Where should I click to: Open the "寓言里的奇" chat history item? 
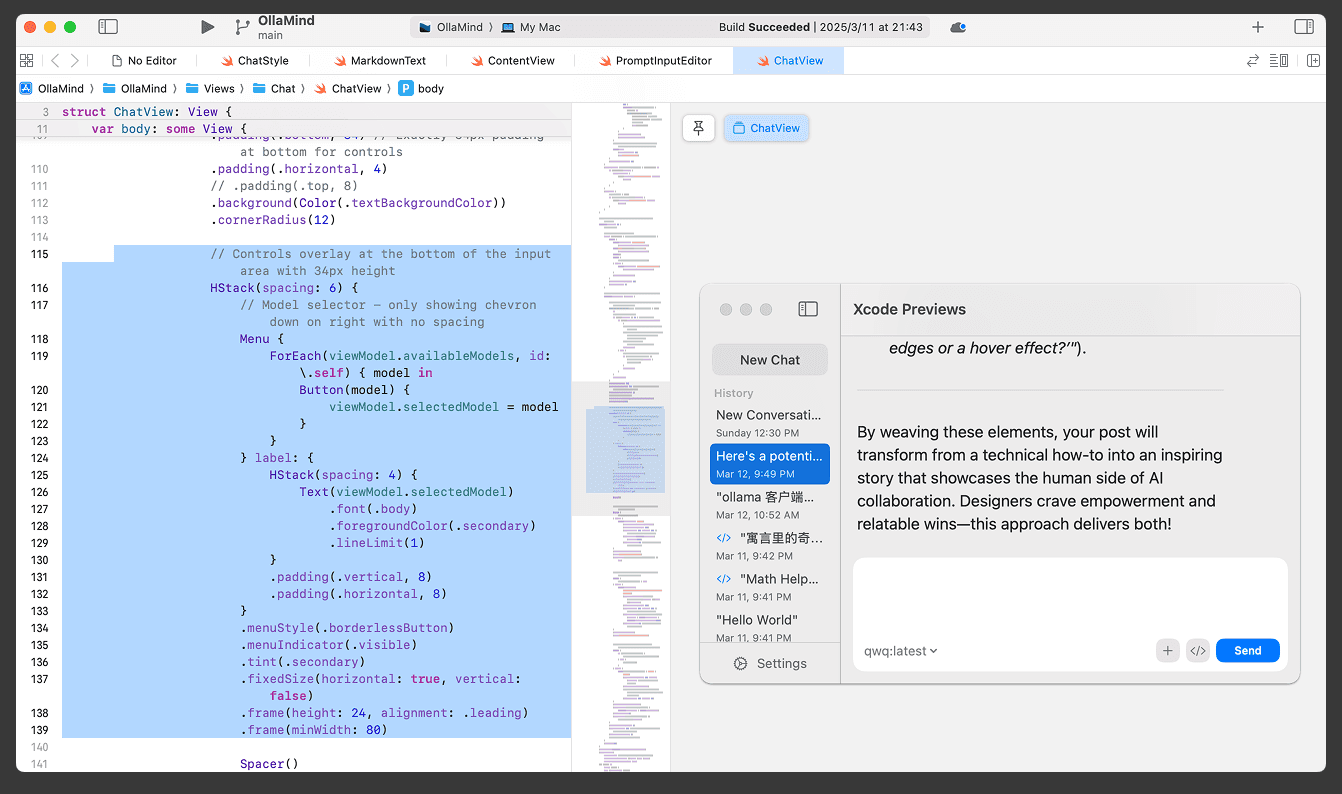770,546
